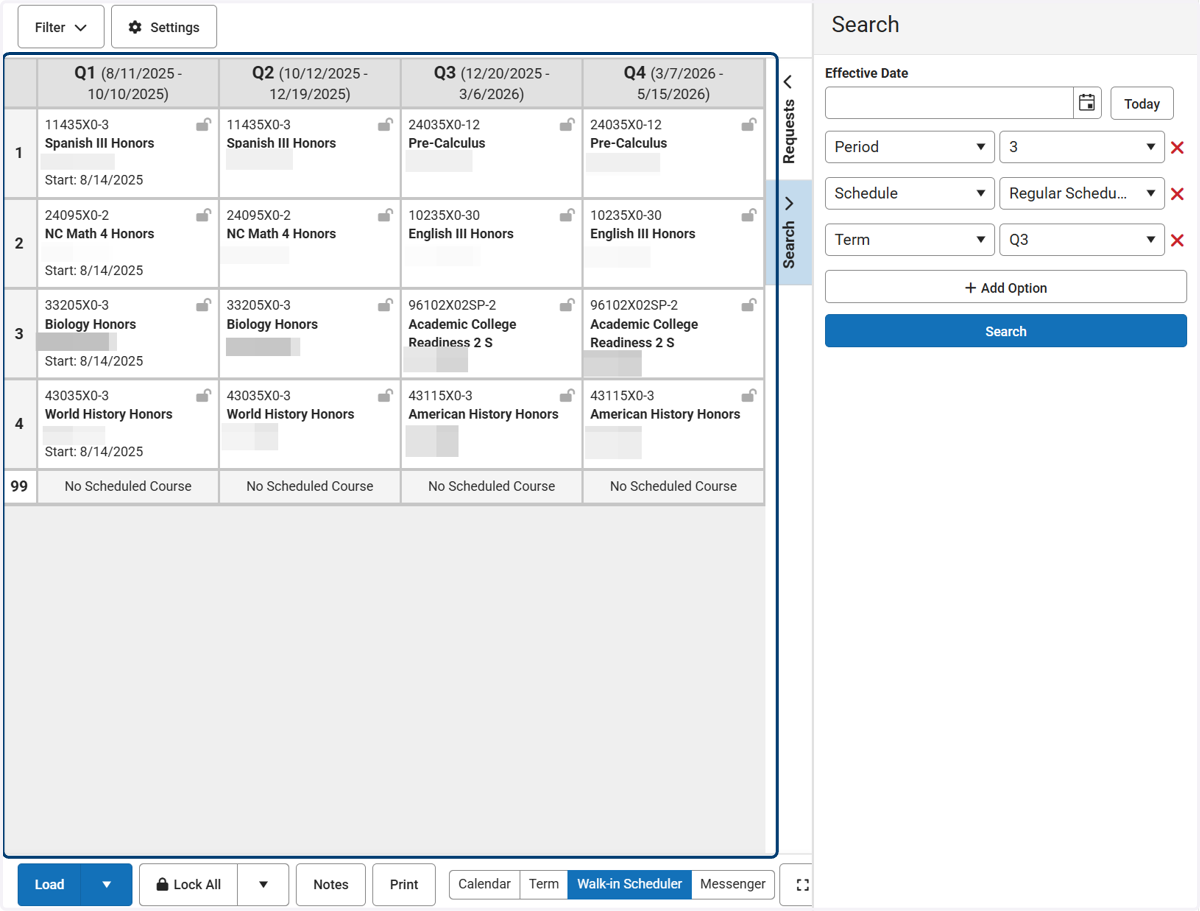Open the Regular Schedule value dropdown

(1082, 194)
